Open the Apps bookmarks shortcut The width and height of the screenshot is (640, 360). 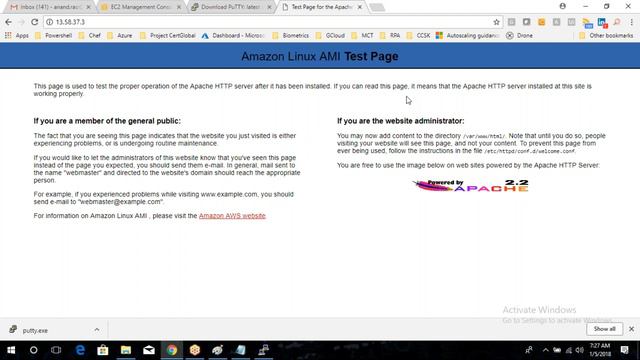point(17,36)
